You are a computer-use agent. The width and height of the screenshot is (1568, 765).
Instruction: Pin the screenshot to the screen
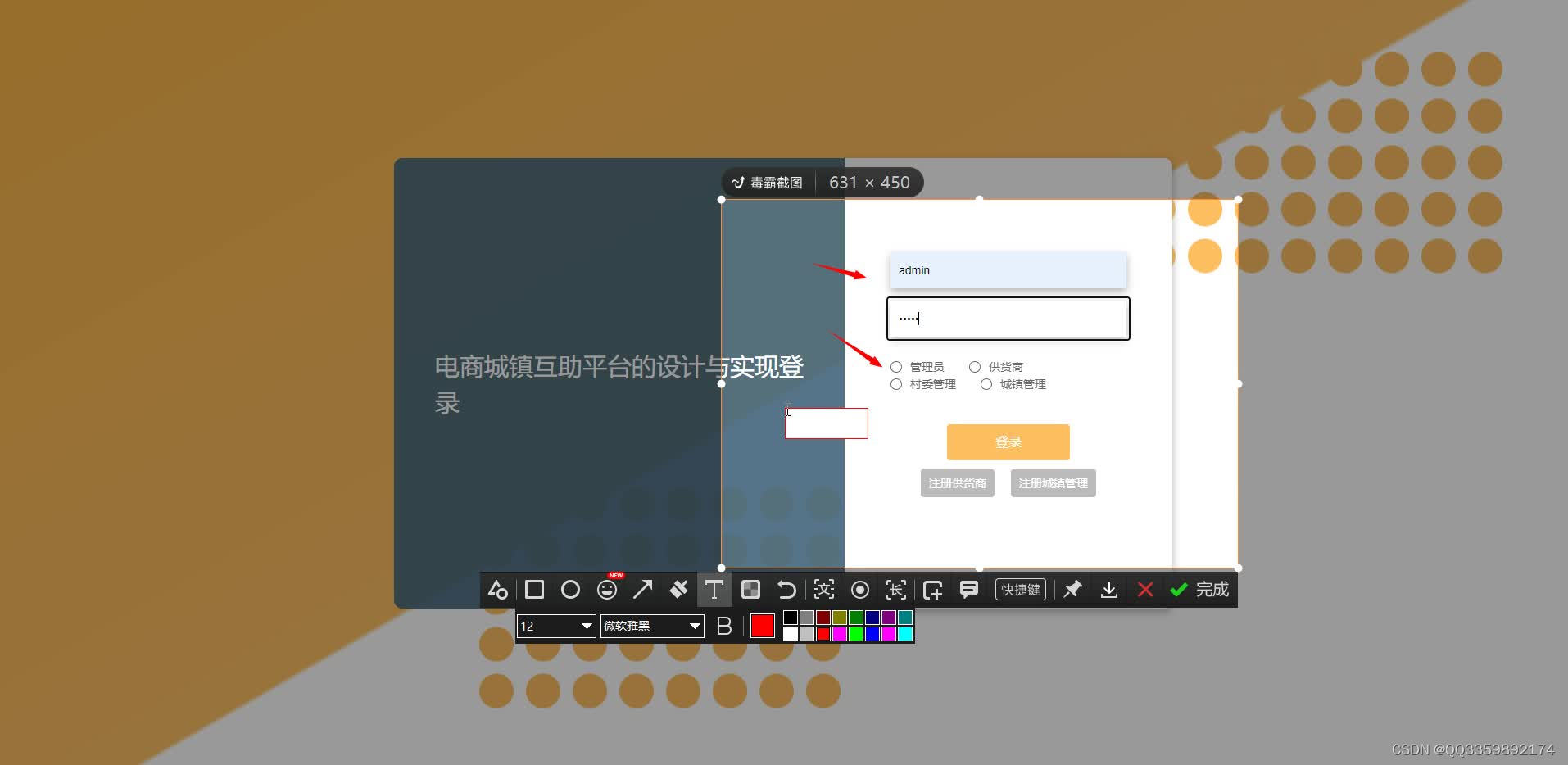(x=1072, y=590)
